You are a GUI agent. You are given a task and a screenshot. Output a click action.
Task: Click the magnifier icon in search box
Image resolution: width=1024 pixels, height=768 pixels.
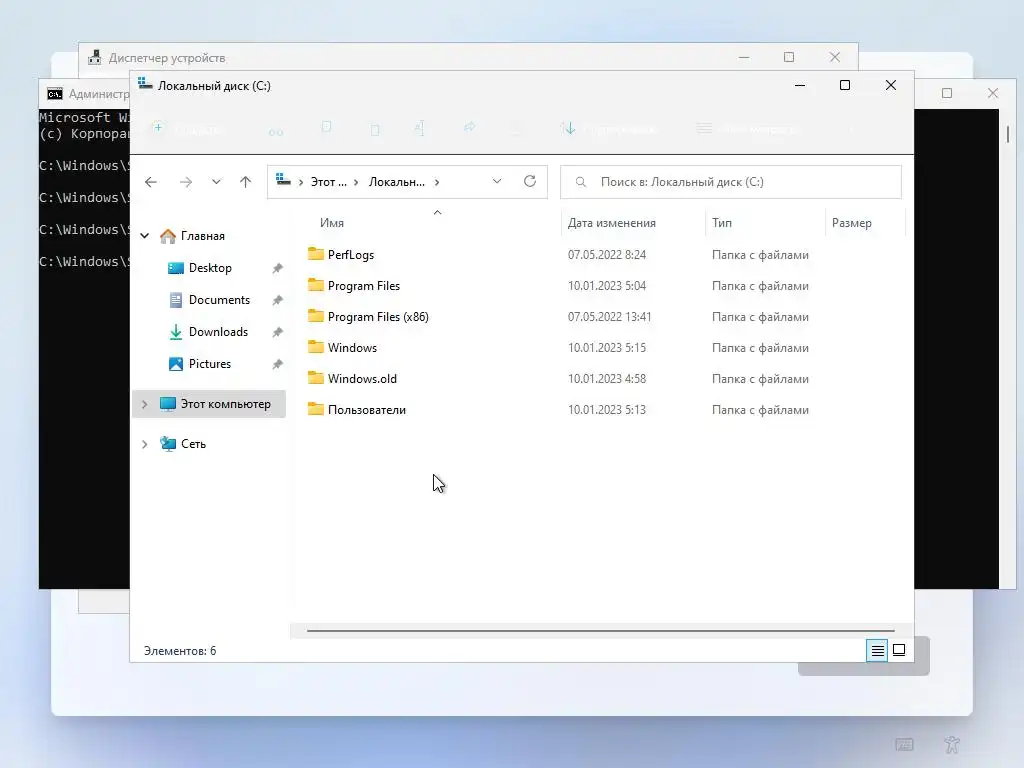coord(581,182)
